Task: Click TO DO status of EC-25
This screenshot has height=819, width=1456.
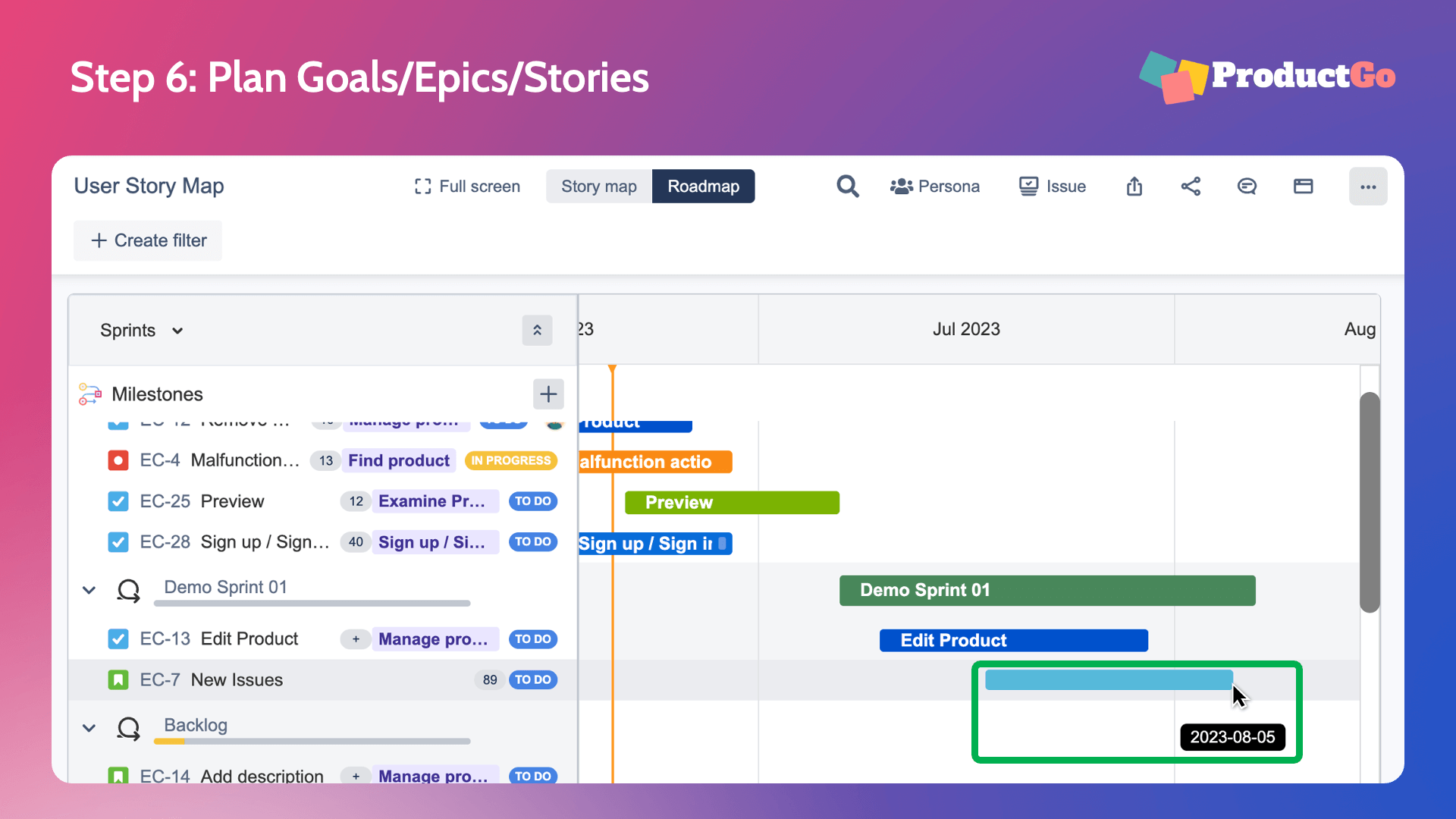Action: point(533,501)
